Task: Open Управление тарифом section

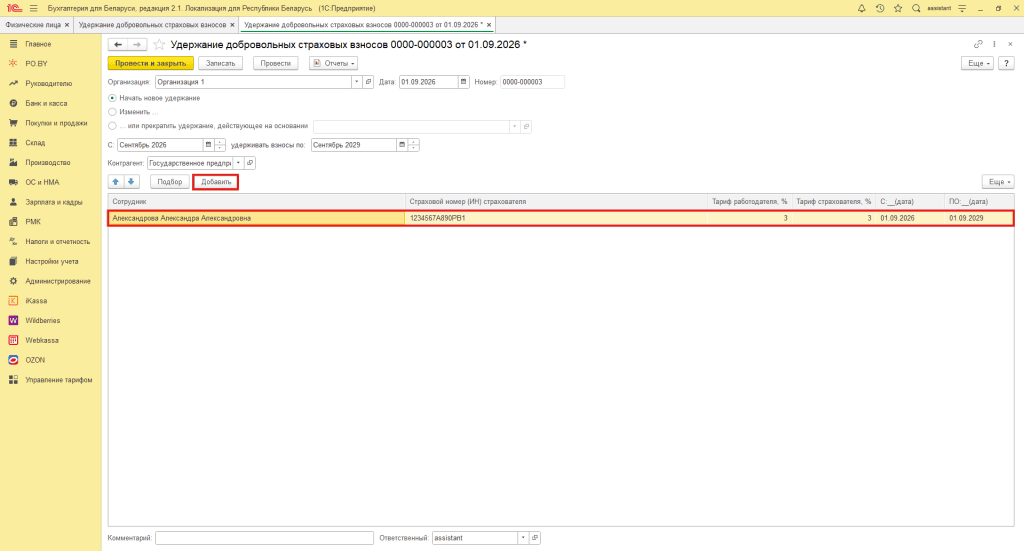Action: tap(59, 380)
